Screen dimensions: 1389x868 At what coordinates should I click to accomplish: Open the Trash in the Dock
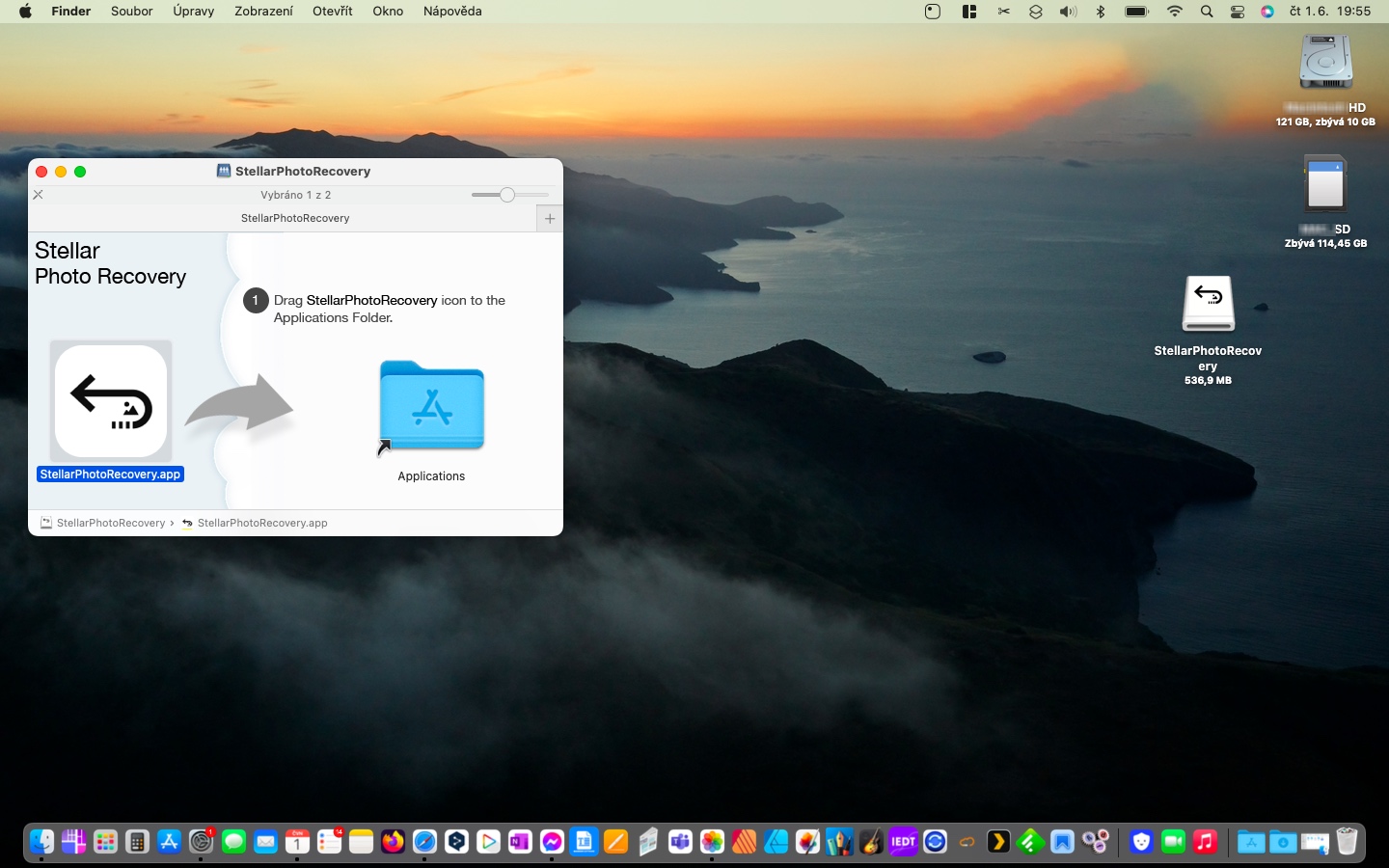pos(1347,842)
